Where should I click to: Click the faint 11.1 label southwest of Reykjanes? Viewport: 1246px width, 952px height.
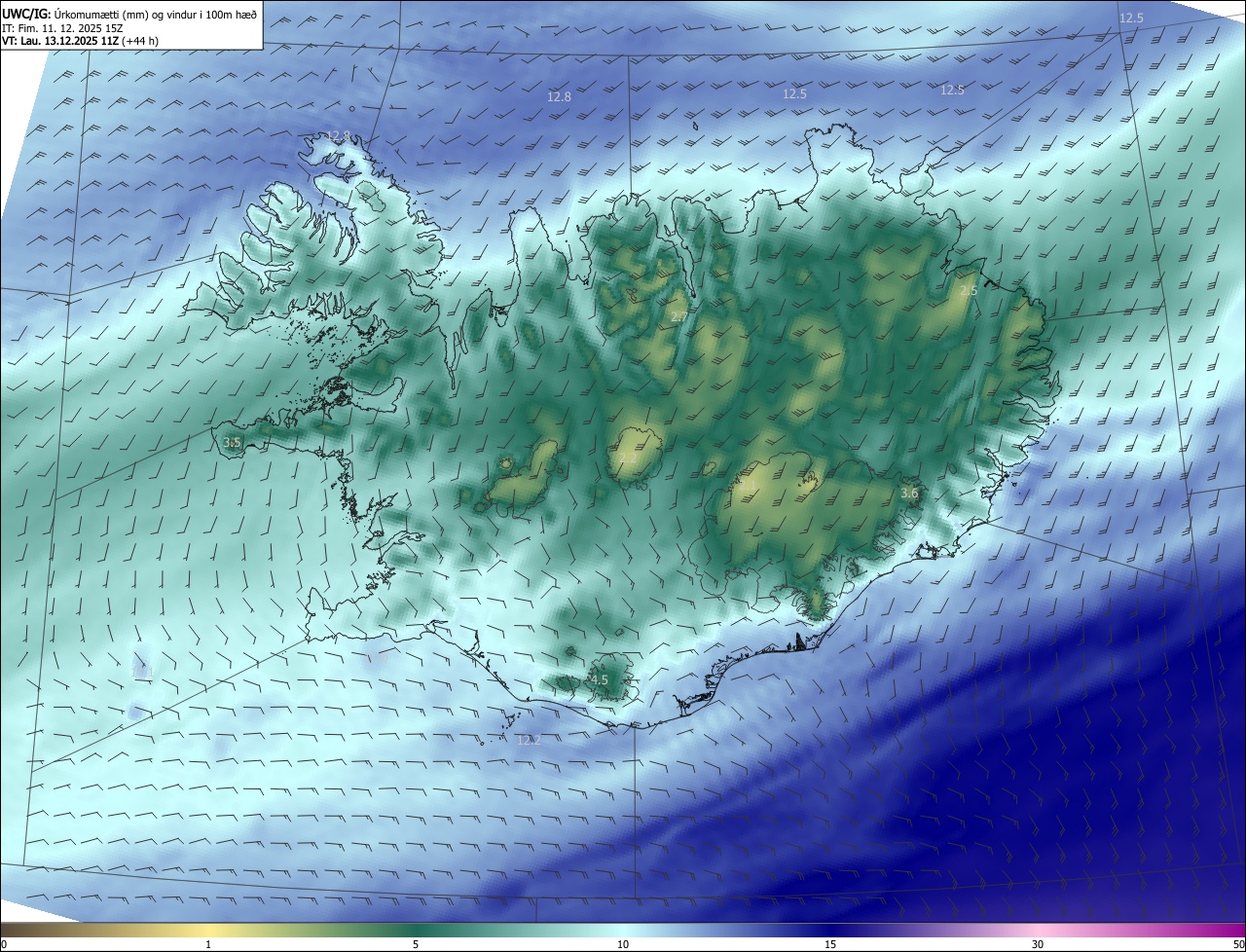tap(142, 672)
